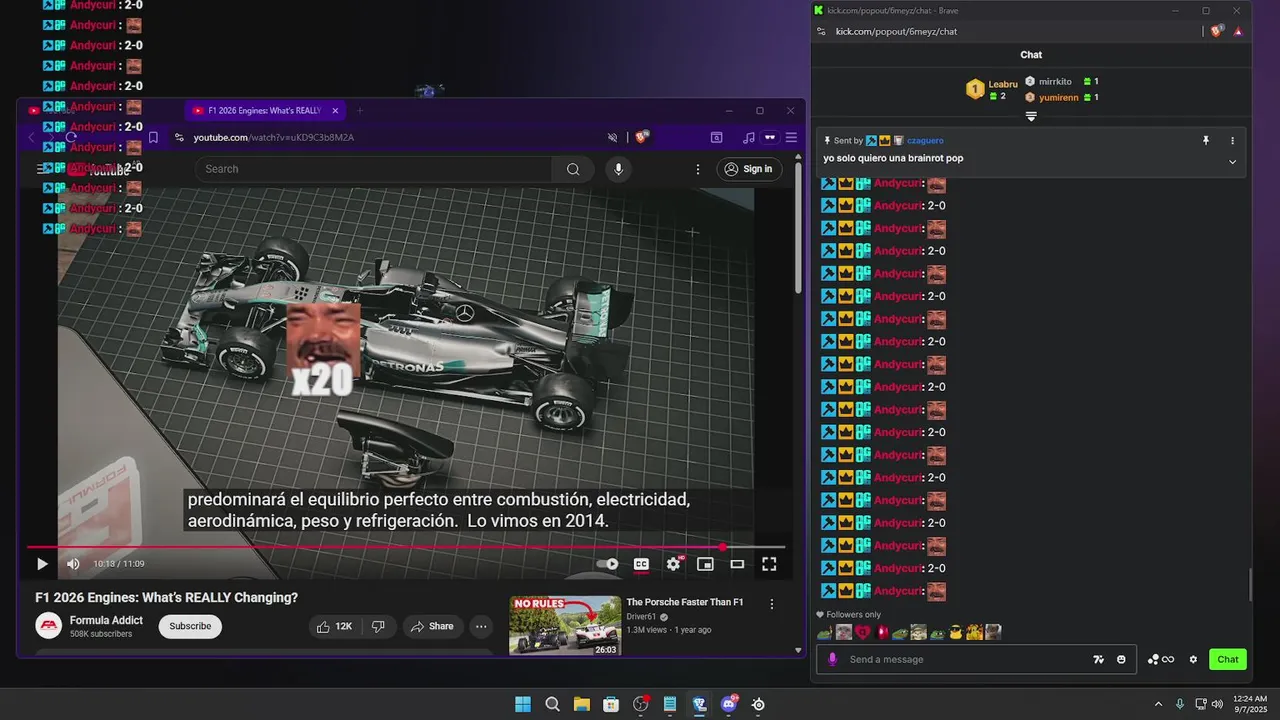Show hidden system tray icons
1280x720 pixels.
[x=1158, y=705]
